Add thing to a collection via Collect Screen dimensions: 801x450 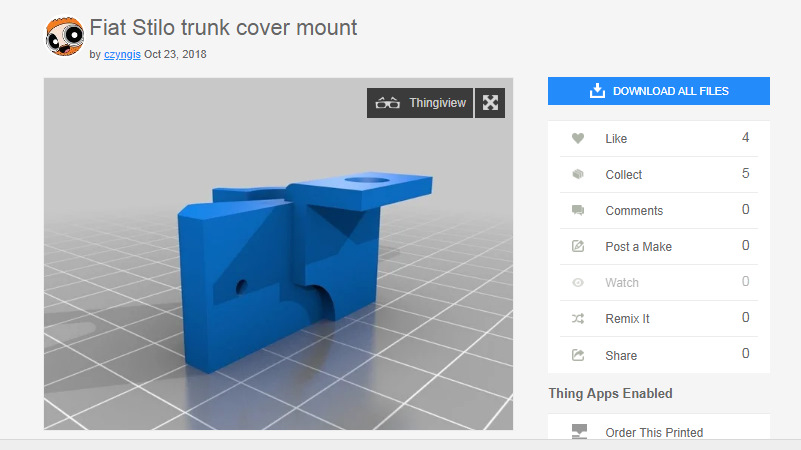tap(659, 175)
